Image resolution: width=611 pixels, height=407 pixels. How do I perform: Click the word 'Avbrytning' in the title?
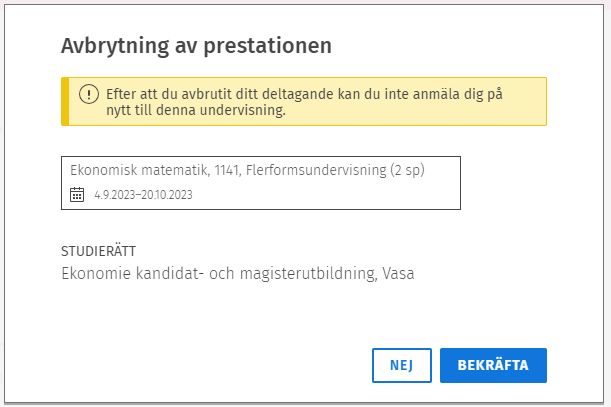pyautogui.click(x=109, y=46)
